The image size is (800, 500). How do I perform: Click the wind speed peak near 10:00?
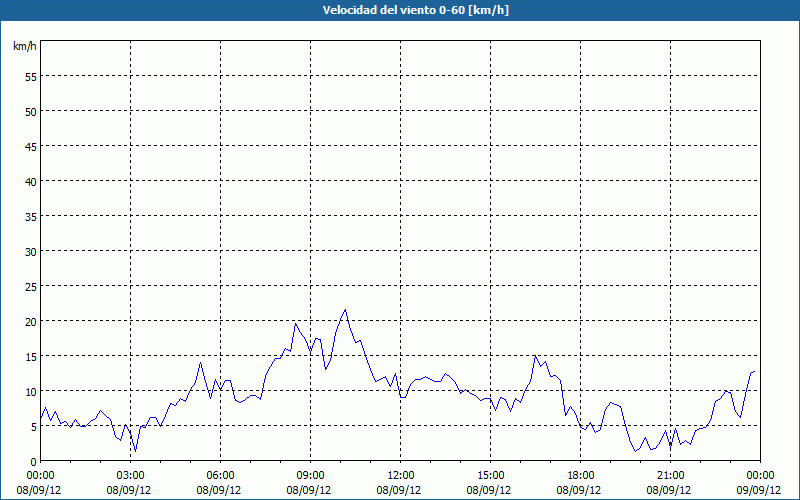click(345, 310)
